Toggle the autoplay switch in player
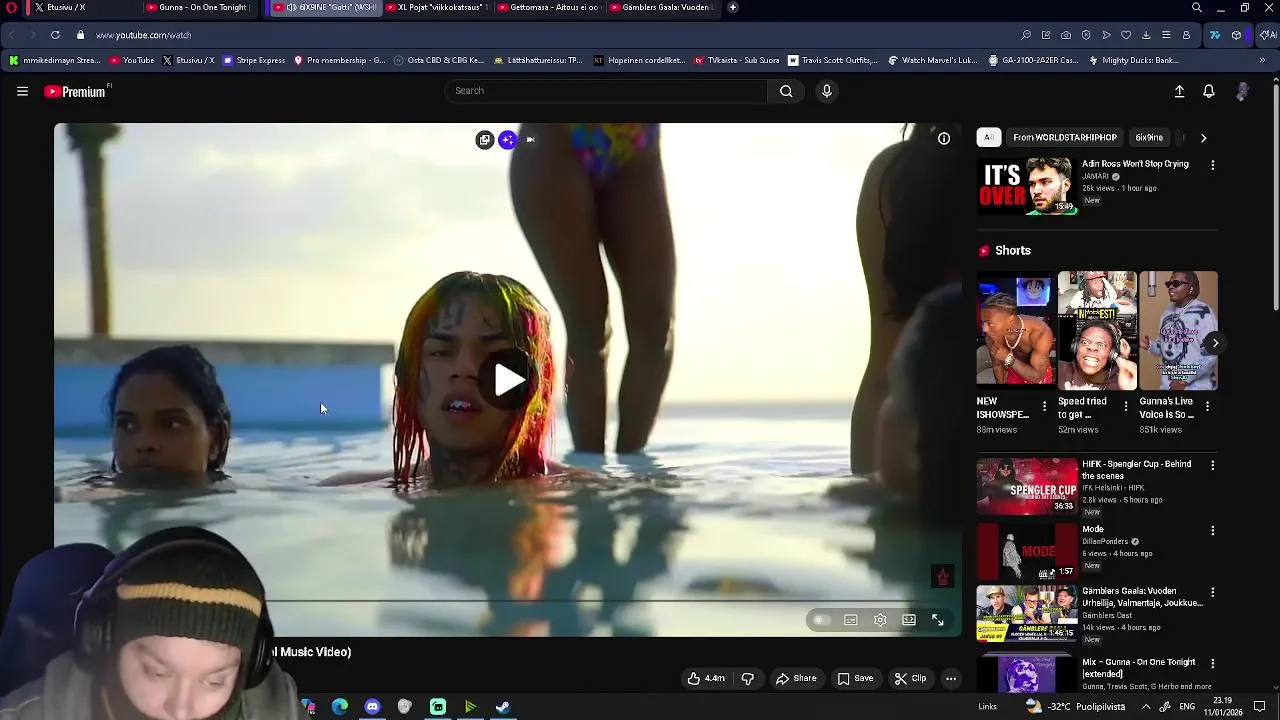The height and width of the screenshot is (720, 1280). tap(821, 620)
